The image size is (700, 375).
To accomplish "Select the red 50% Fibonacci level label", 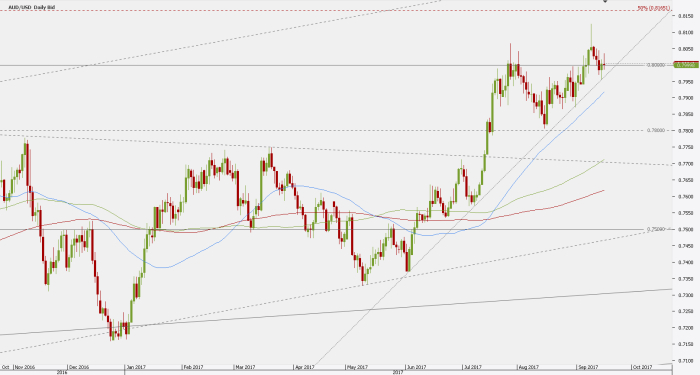I will point(654,8).
